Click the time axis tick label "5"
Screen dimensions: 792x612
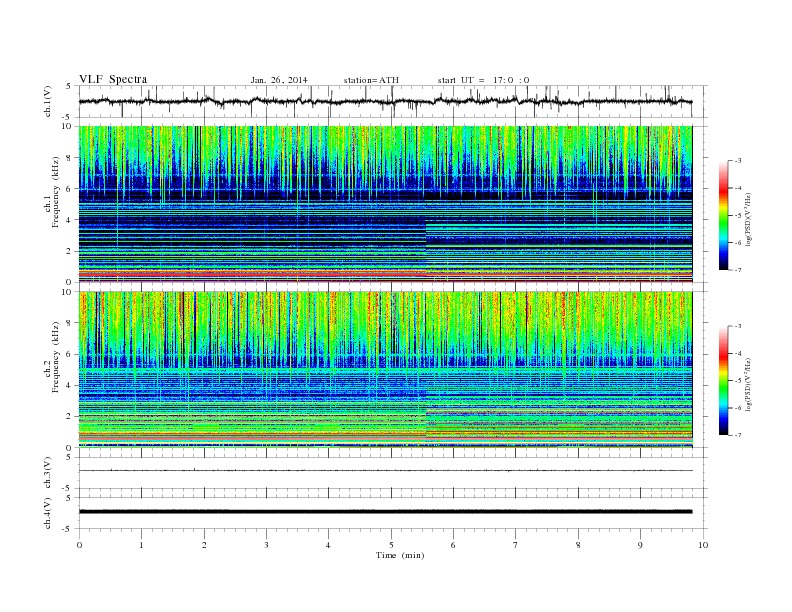tap(391, 545)
